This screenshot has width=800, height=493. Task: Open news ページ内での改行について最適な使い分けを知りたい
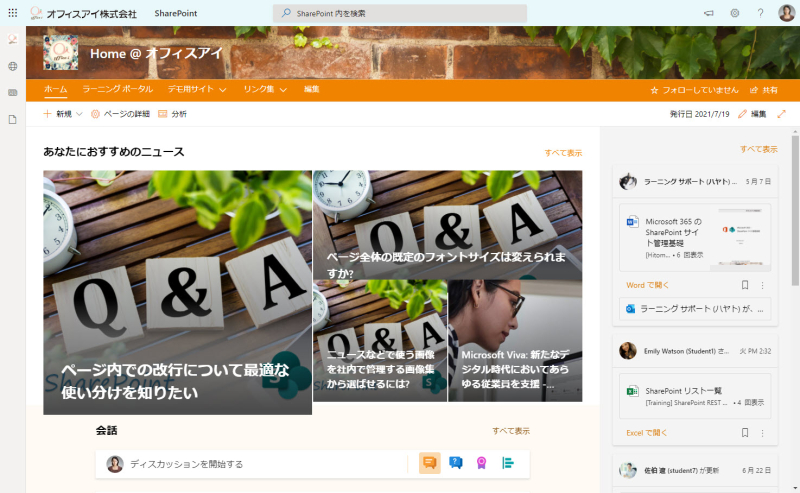pyautogui.click(x=178, y=292)
